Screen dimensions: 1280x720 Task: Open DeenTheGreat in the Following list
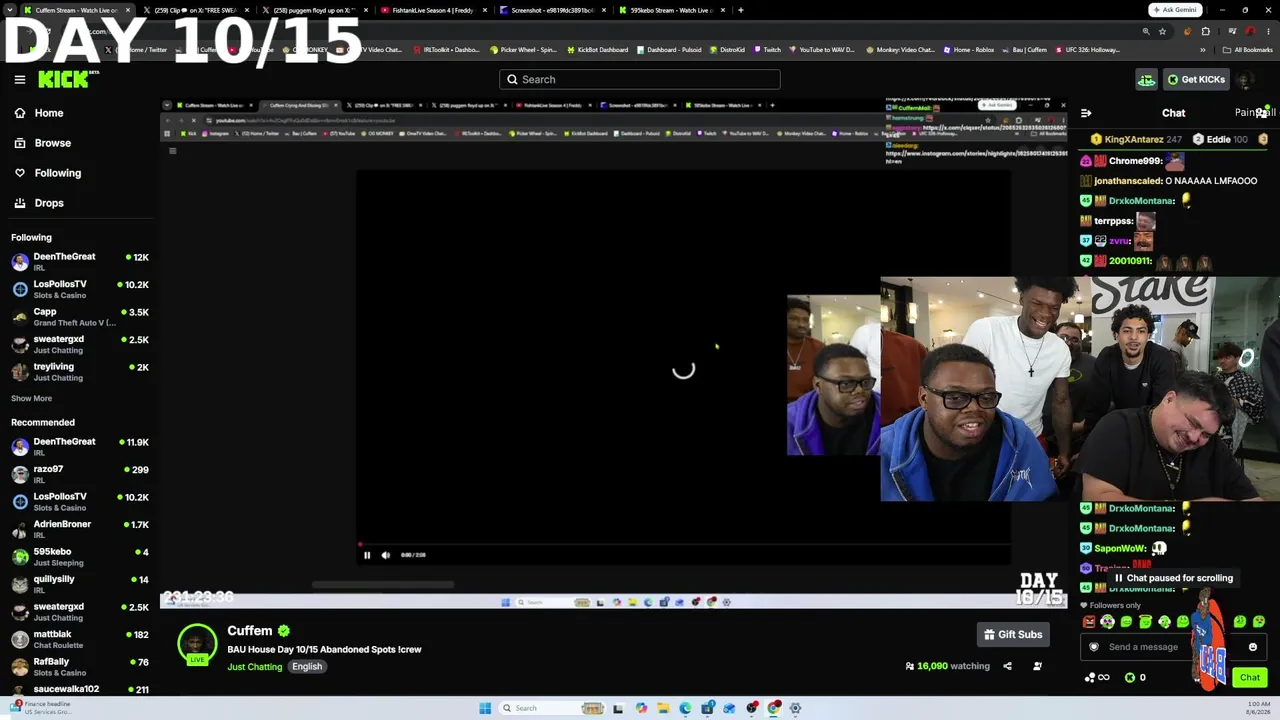click(x=80, y=262)
